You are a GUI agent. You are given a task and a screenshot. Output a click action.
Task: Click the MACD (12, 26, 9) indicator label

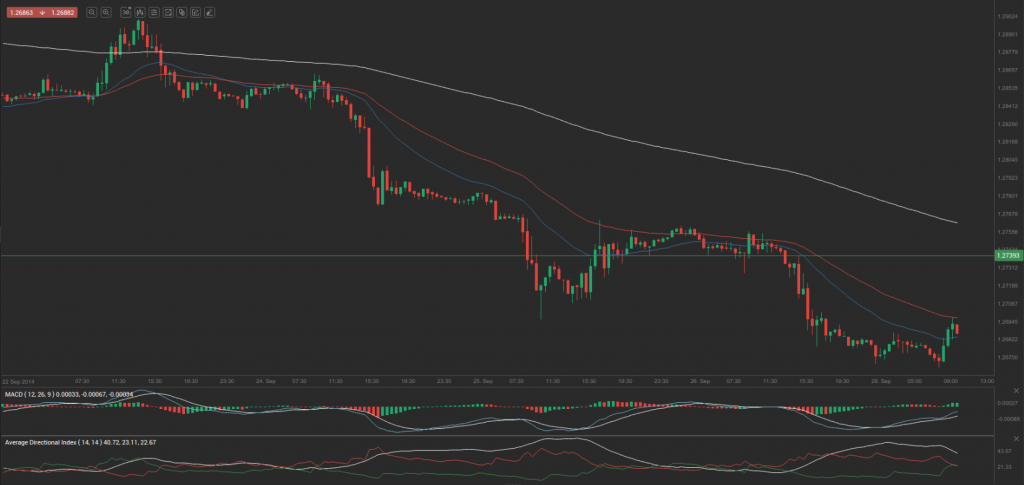click(x=30, y=393)
